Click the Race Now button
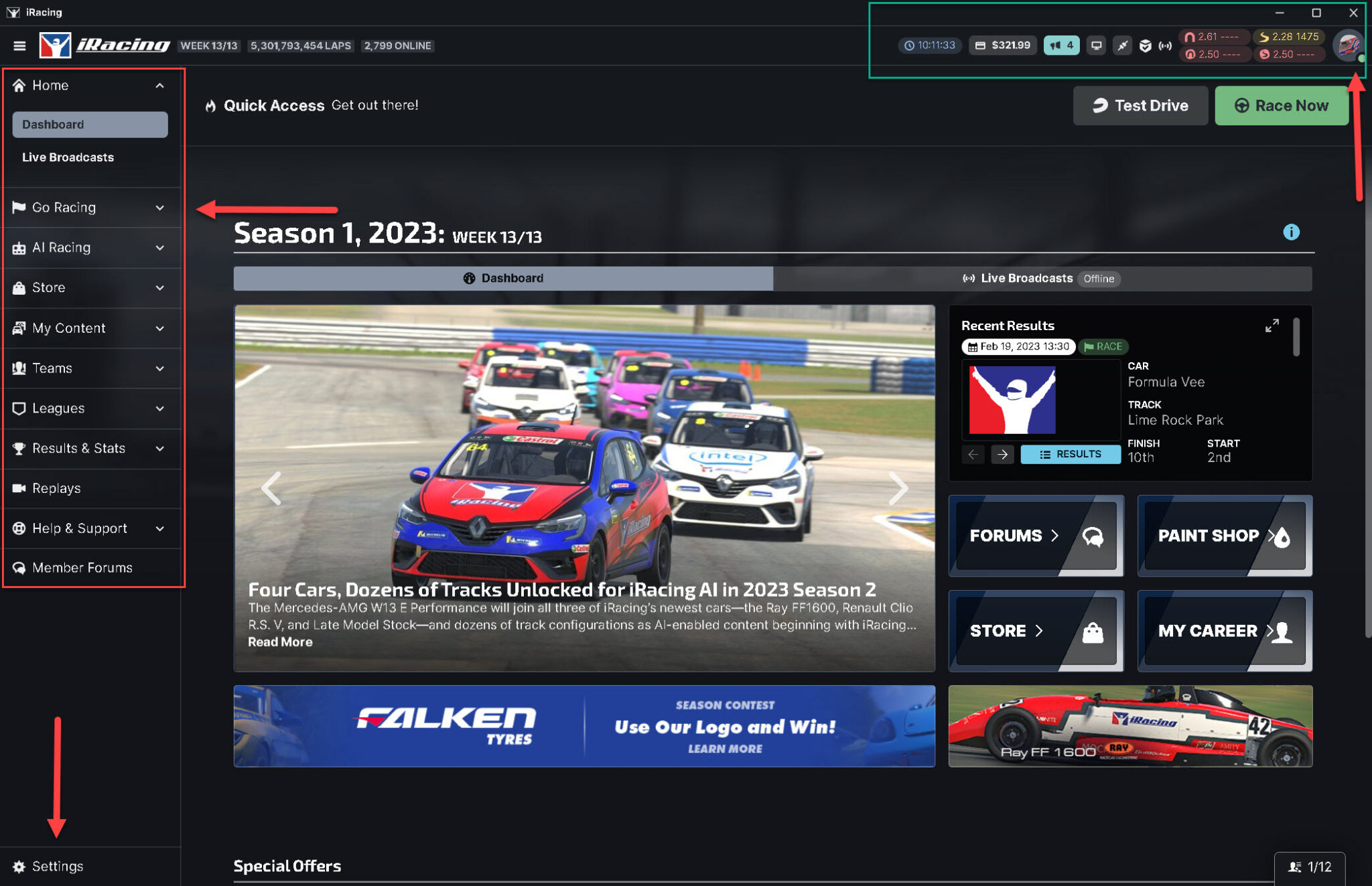The image size is (1372, 886). click(x=1282, y=105)
